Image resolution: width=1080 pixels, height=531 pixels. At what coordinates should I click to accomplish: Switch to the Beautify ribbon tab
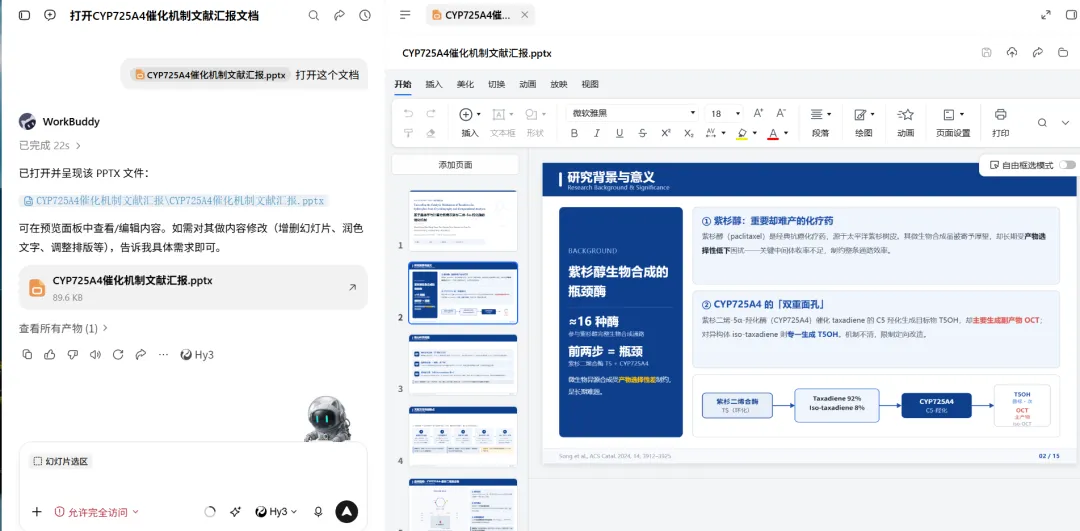pyautogui.click(x=465, y=84)
